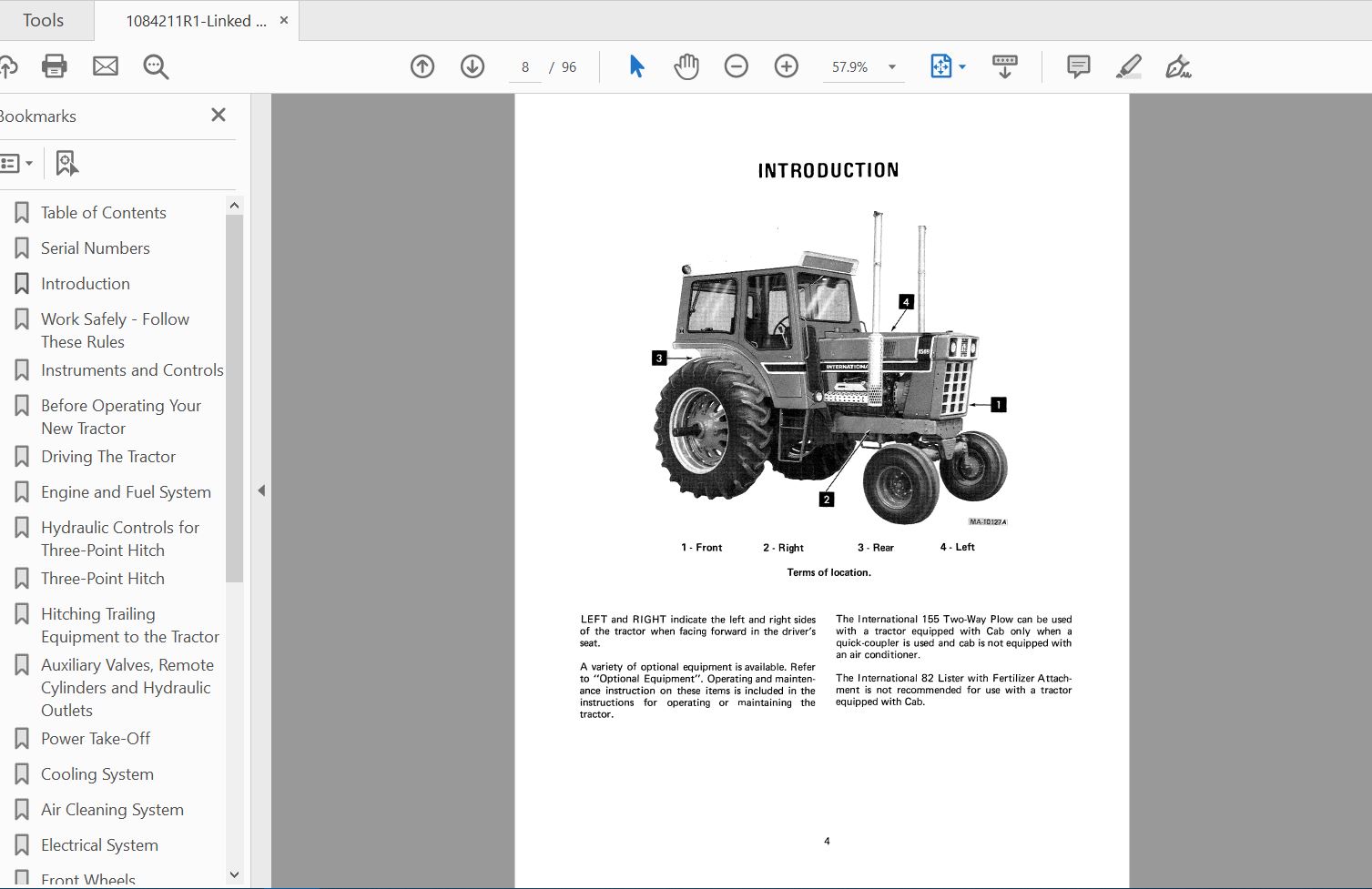Go to the previous page with up arrow
Image resolution: width=1372 pixels, height=889 pixels.
pos(422,66)
